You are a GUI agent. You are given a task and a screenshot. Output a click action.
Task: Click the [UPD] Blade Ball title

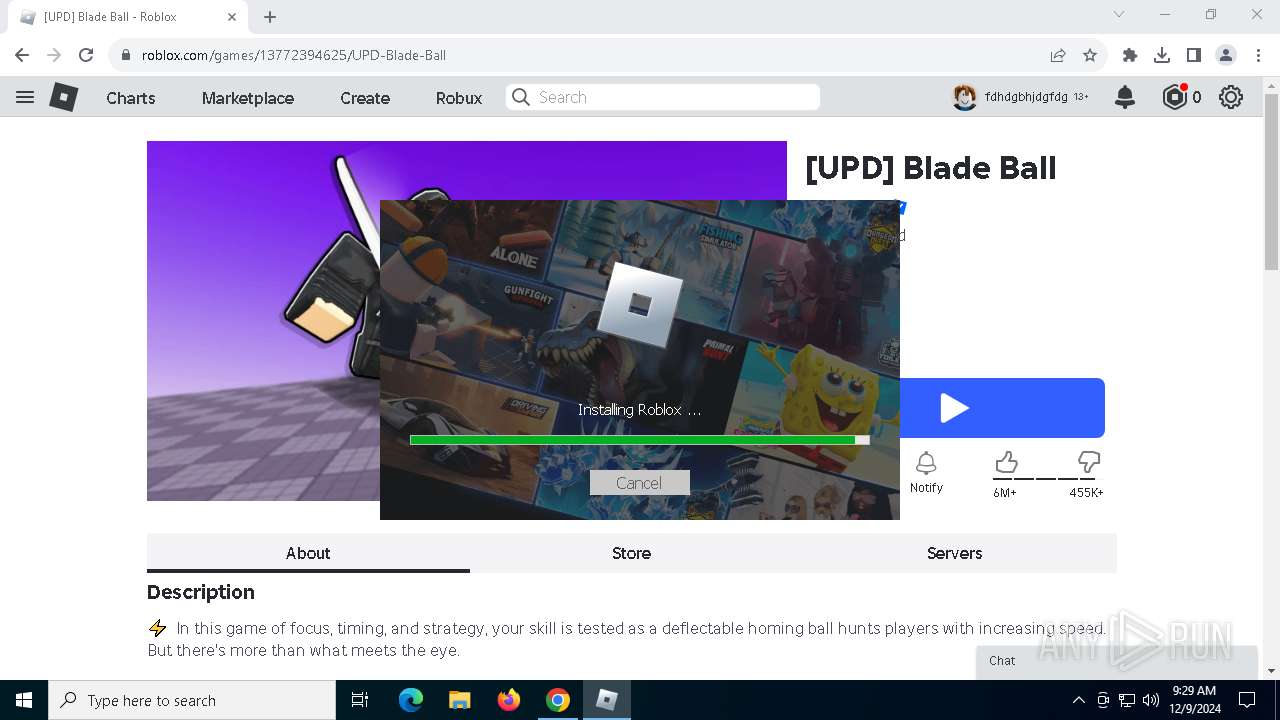[930, 168]
